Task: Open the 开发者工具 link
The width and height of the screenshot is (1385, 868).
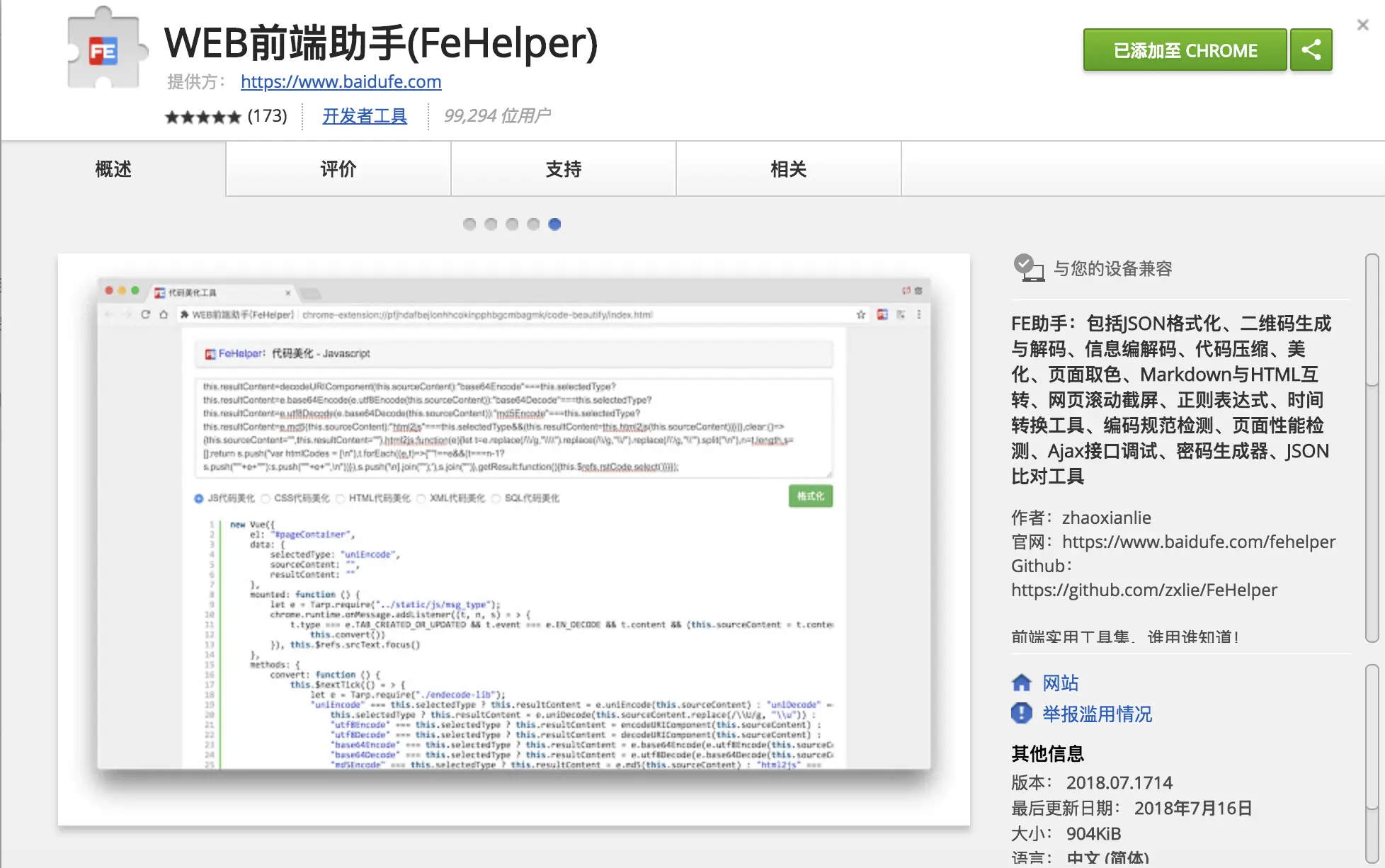Action: pos(365,116)
